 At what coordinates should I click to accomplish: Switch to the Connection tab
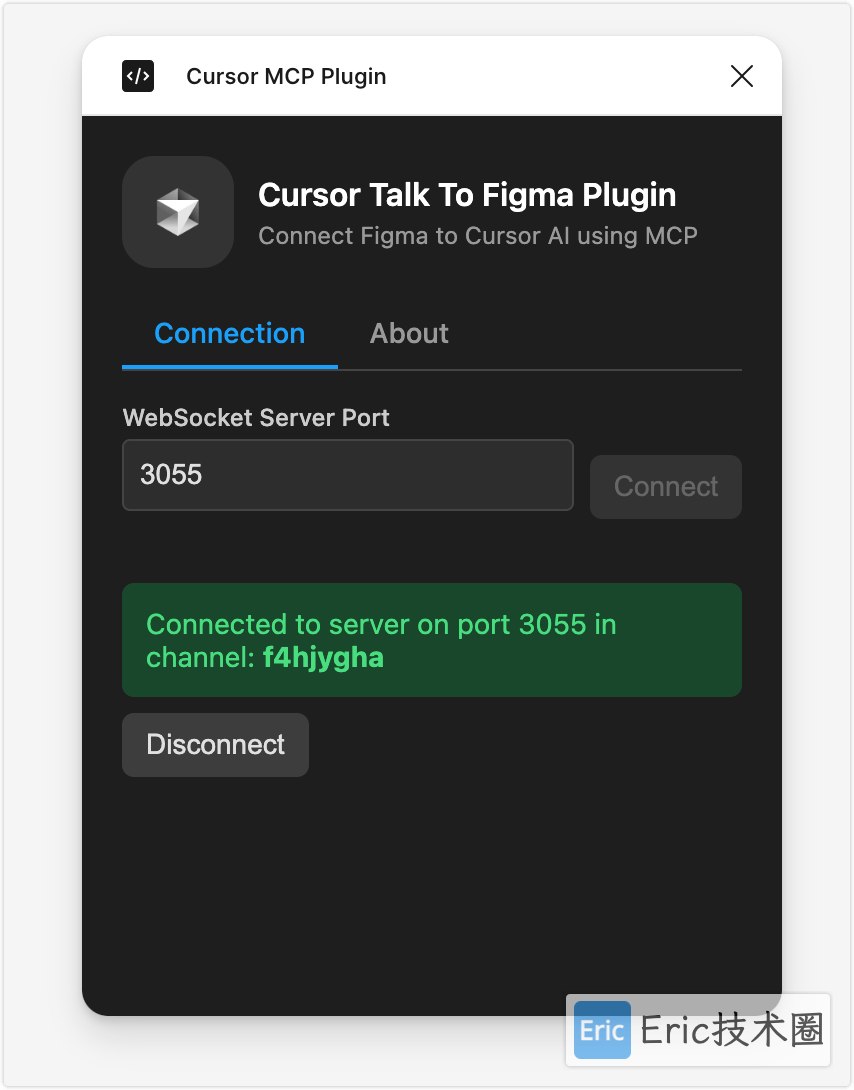coord(229,334)
